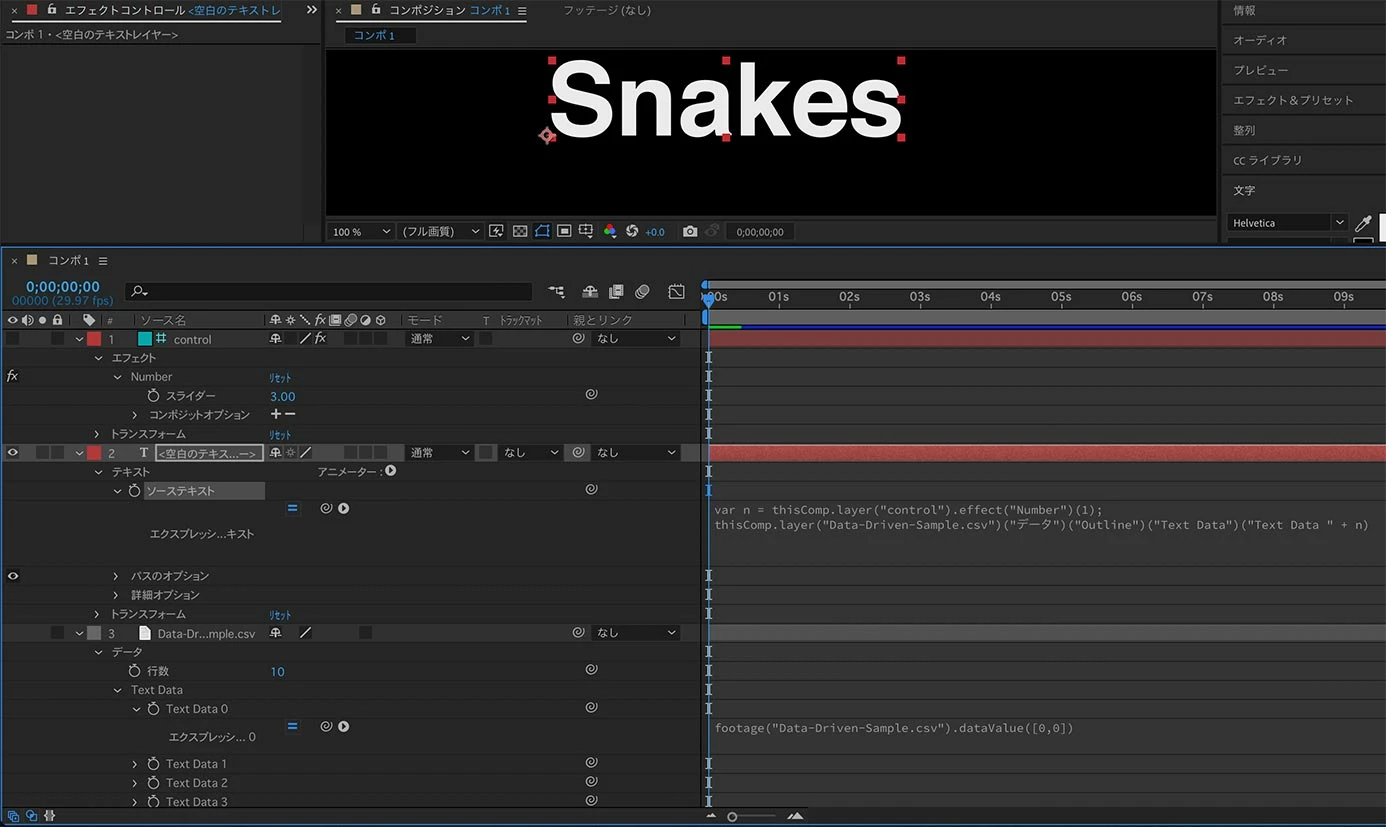Open プレビュー panel tab
1386x827 pixels.
(x=1261, y=70)
